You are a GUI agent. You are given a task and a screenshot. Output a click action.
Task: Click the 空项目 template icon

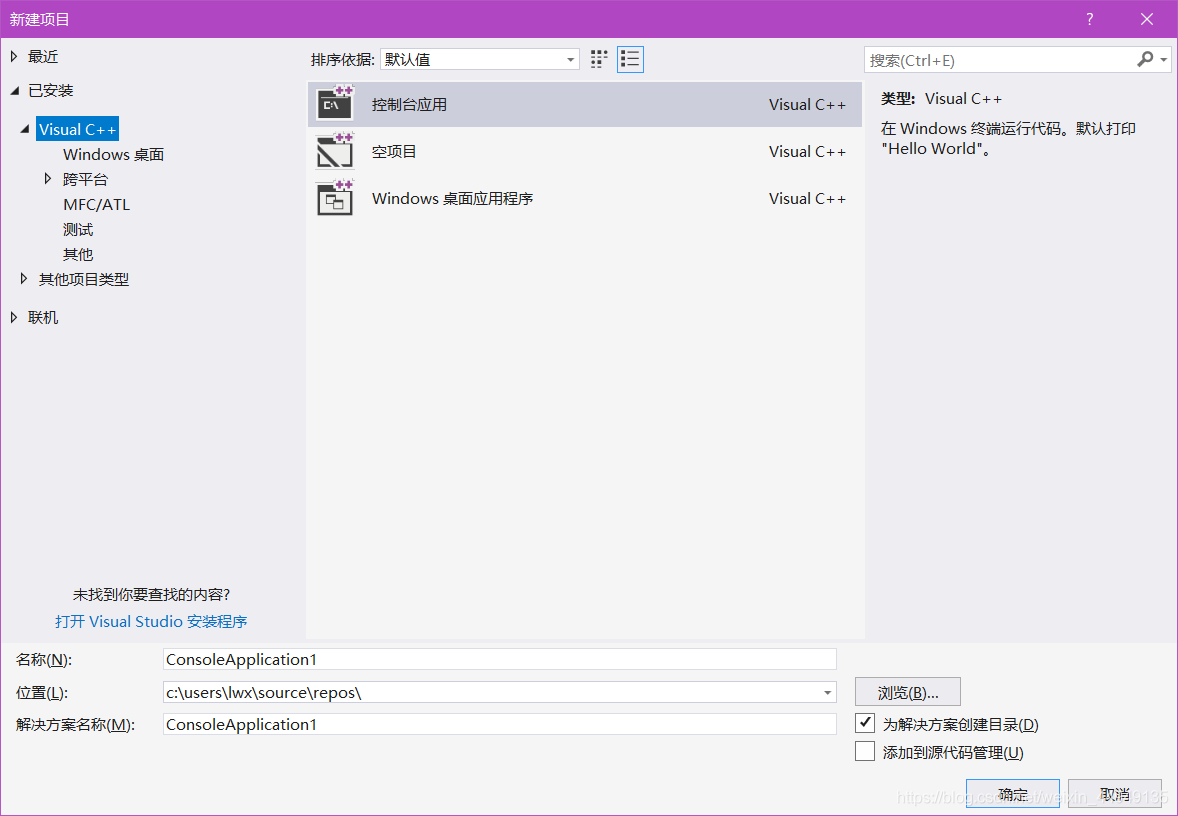tap(334, 151)
